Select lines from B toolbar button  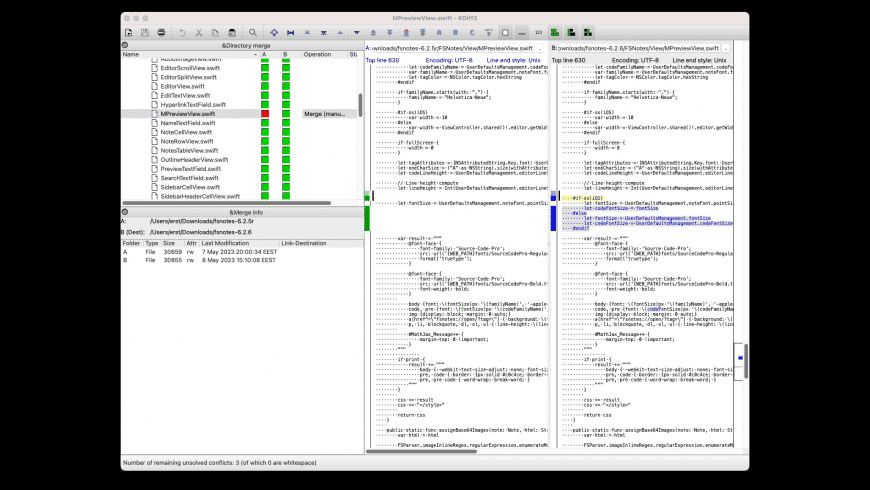coord(456,33)
